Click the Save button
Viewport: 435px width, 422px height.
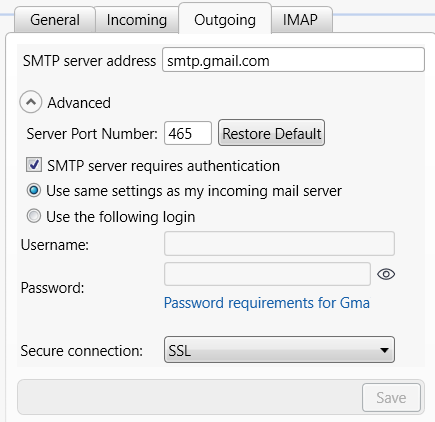click(391, 398)
